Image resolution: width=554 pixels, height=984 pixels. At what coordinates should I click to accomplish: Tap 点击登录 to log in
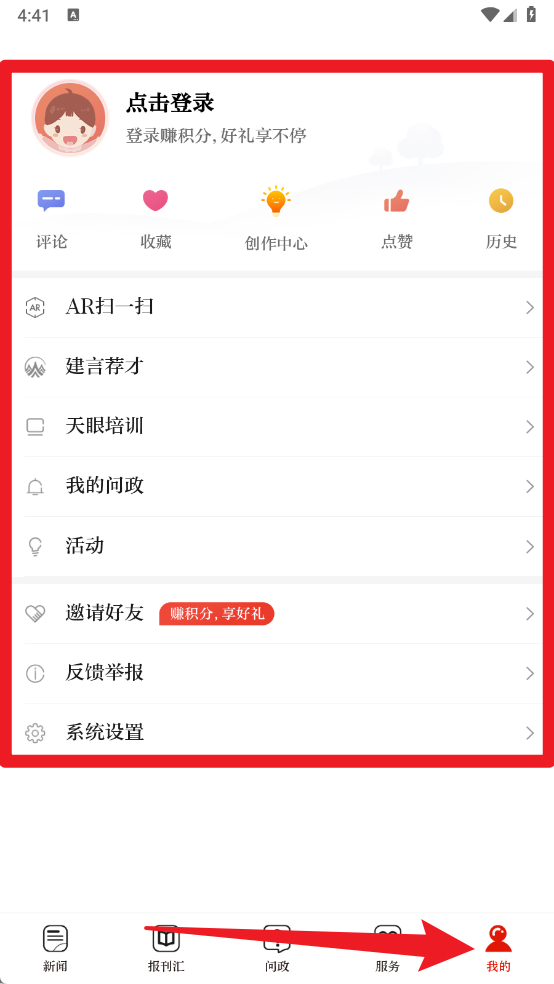click(x=170, y=103)
